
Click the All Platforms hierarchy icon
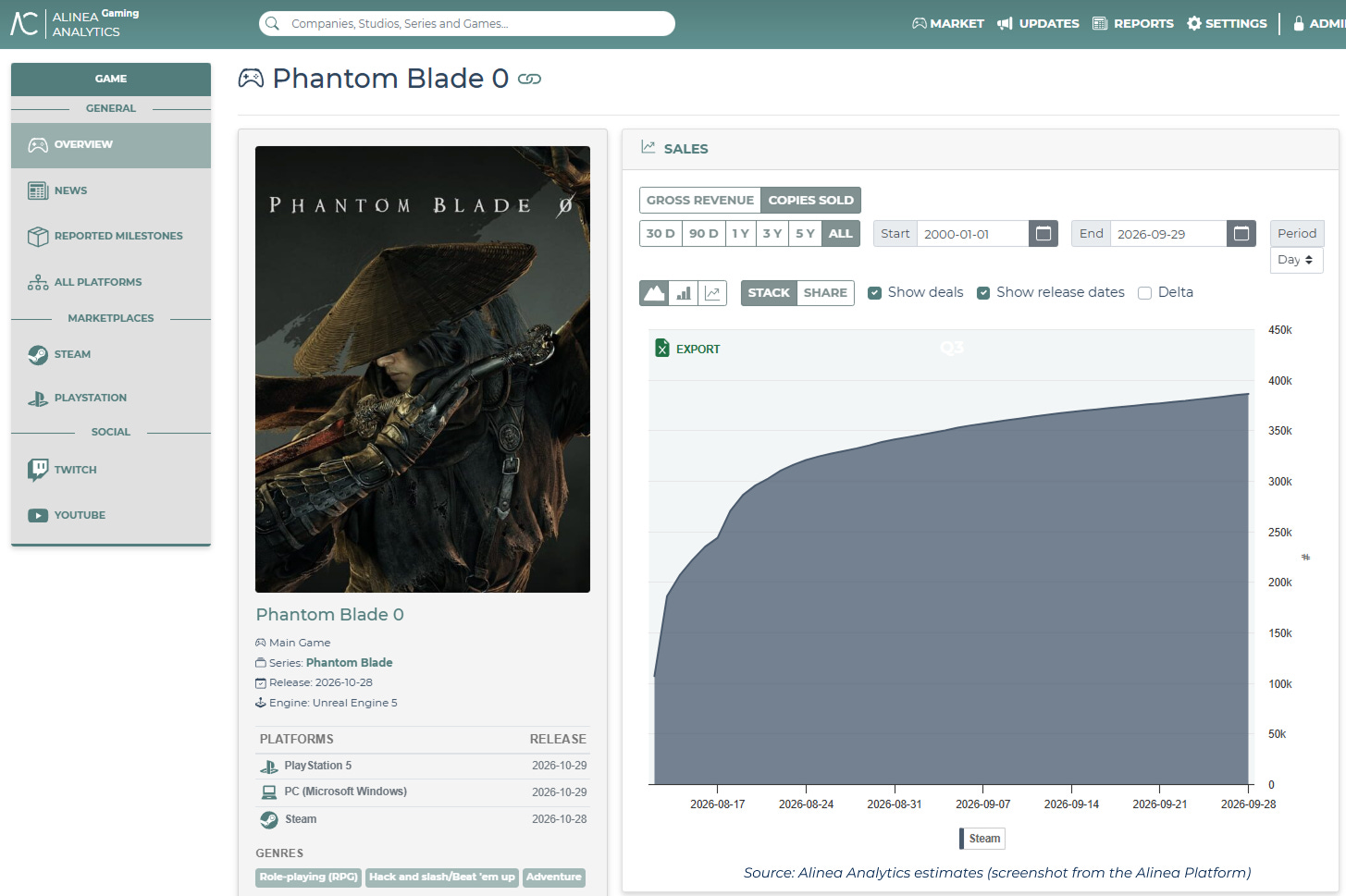pyautogui.click(x=38, y=283)
